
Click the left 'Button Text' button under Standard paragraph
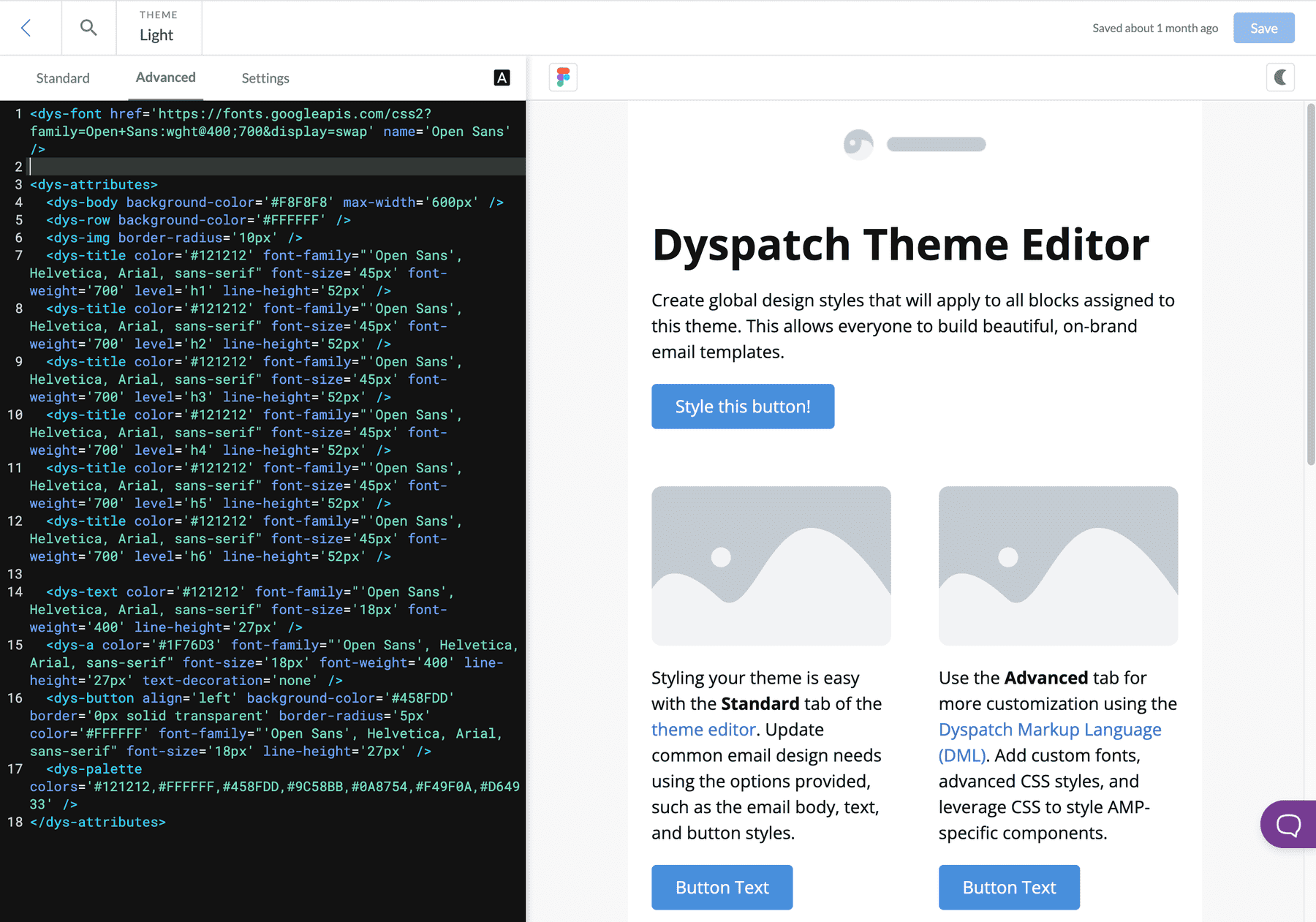coord(722,888)
